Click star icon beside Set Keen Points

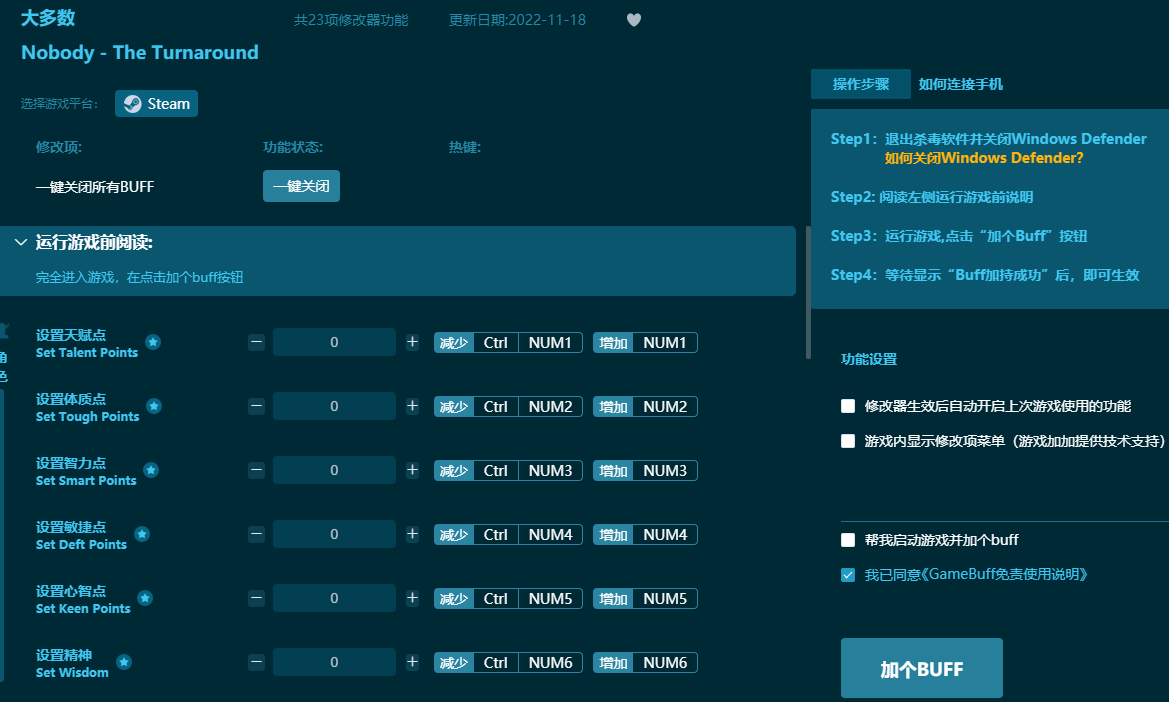145,598
